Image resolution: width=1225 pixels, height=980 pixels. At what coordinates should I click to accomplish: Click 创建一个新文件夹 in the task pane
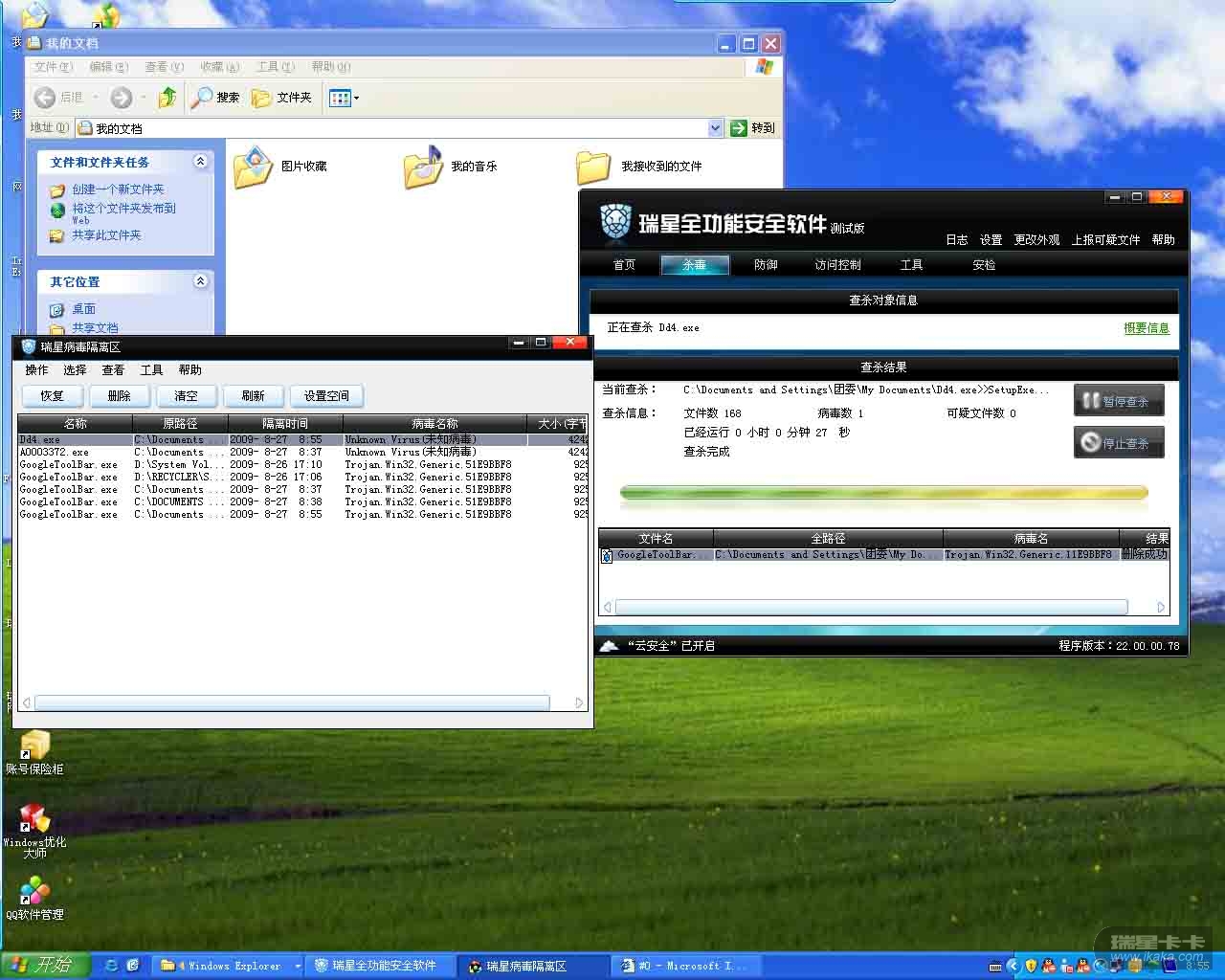(118, 189)
